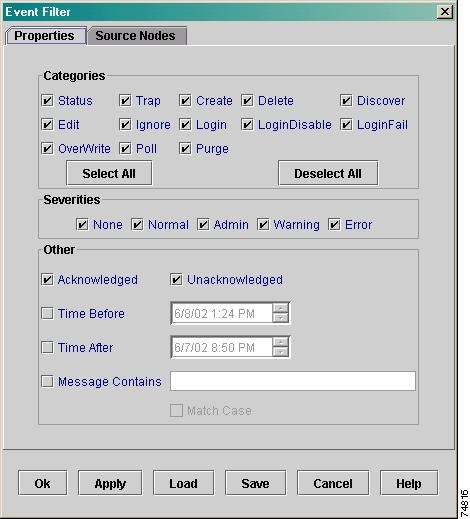Decrement the Time Before spinner down arrow
470x519 pixels.
coord(280,318)
